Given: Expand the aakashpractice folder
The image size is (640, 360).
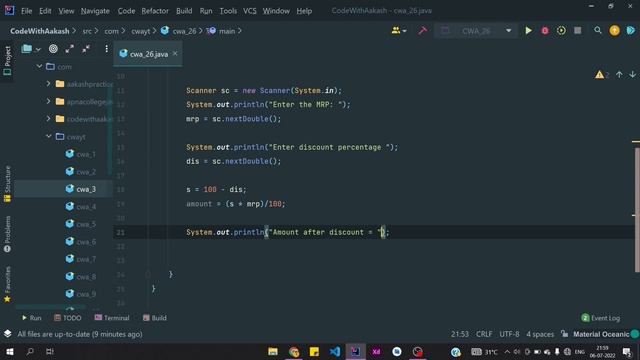Looking at the screenshot, I should [48, 84].
